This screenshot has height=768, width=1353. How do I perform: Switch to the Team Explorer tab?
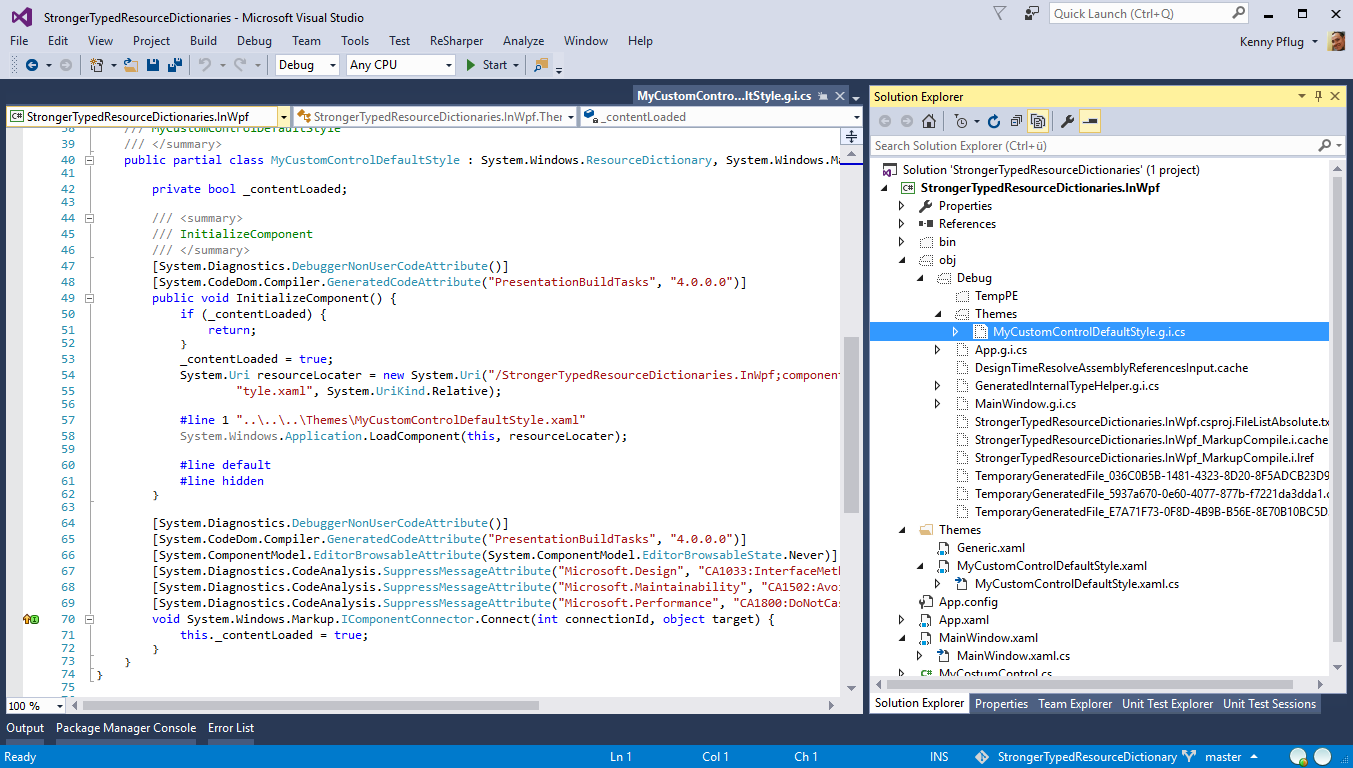coord(1075,703)
